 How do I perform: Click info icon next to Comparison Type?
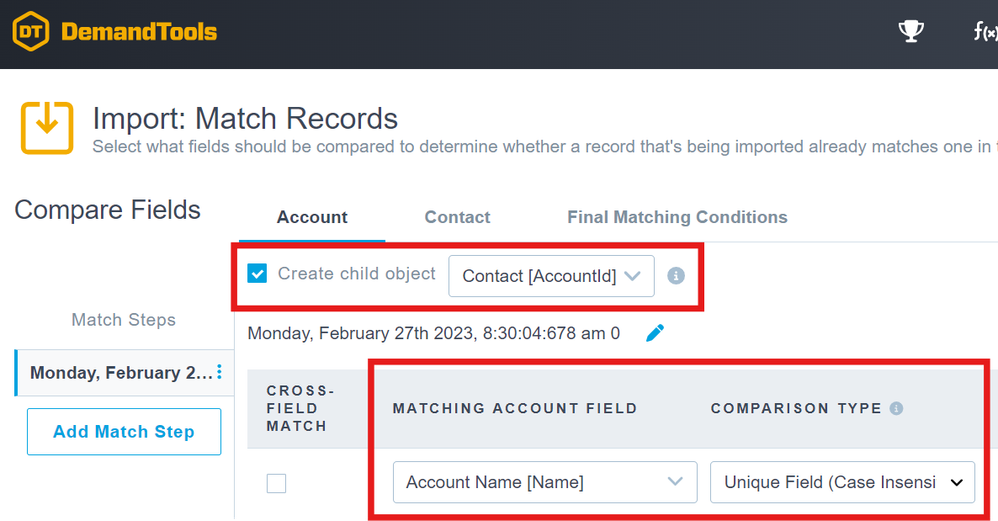click(x=896, y=408)
